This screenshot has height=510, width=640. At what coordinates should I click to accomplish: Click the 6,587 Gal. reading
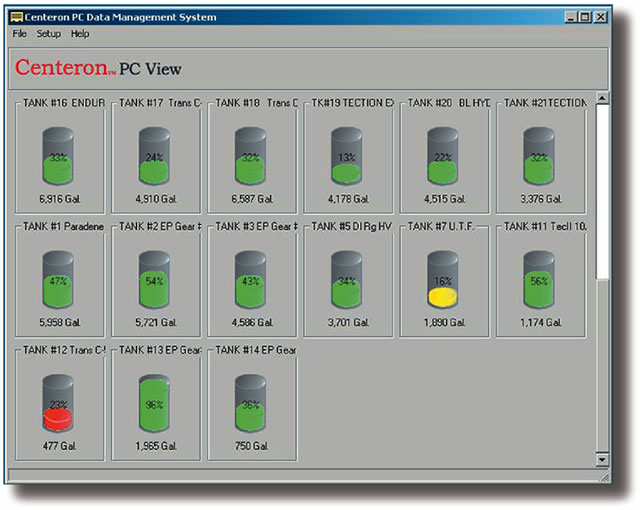[252, 199]
